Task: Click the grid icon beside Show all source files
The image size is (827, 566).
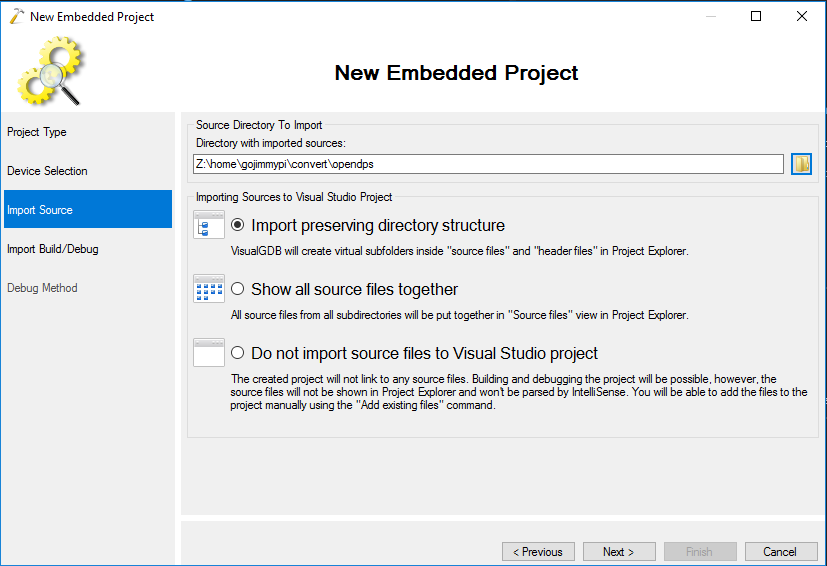Action: point(209,289)
